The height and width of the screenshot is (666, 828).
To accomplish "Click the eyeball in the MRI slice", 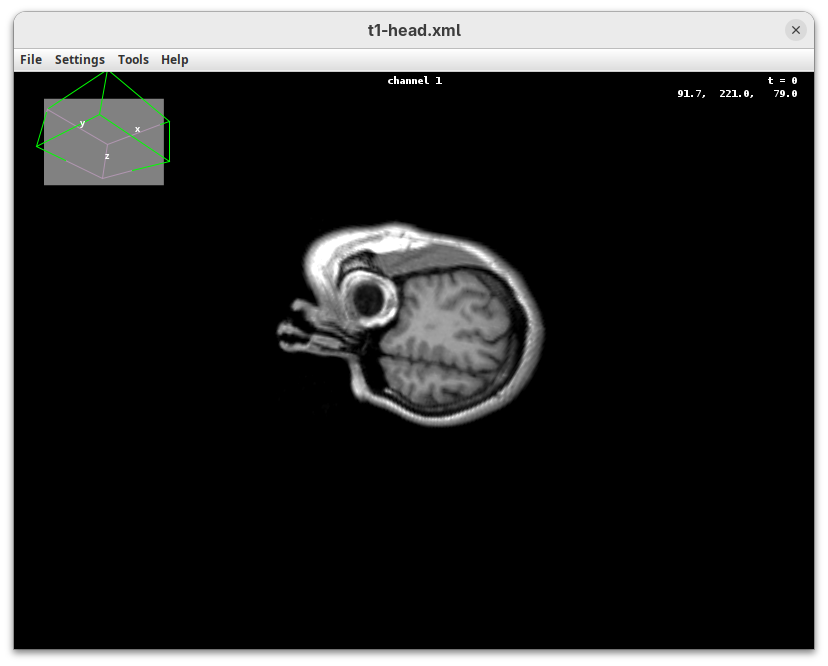I will (x=368, y=295).
